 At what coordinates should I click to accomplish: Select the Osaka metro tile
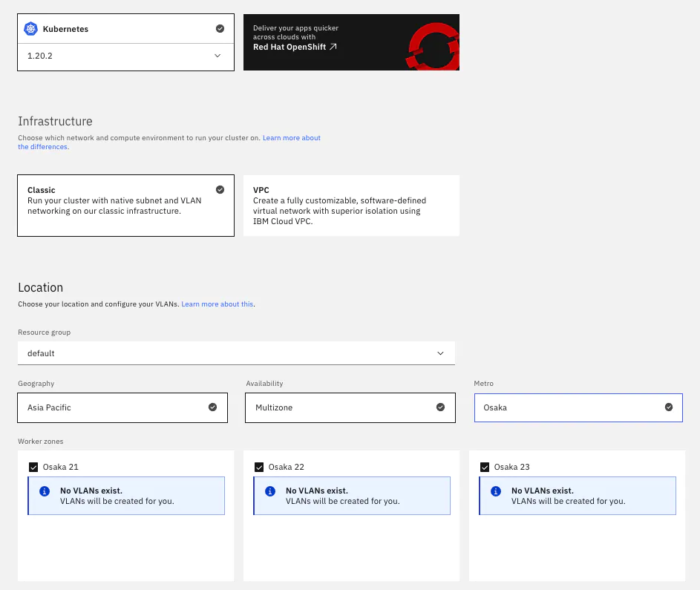click(x=578, y=407)
